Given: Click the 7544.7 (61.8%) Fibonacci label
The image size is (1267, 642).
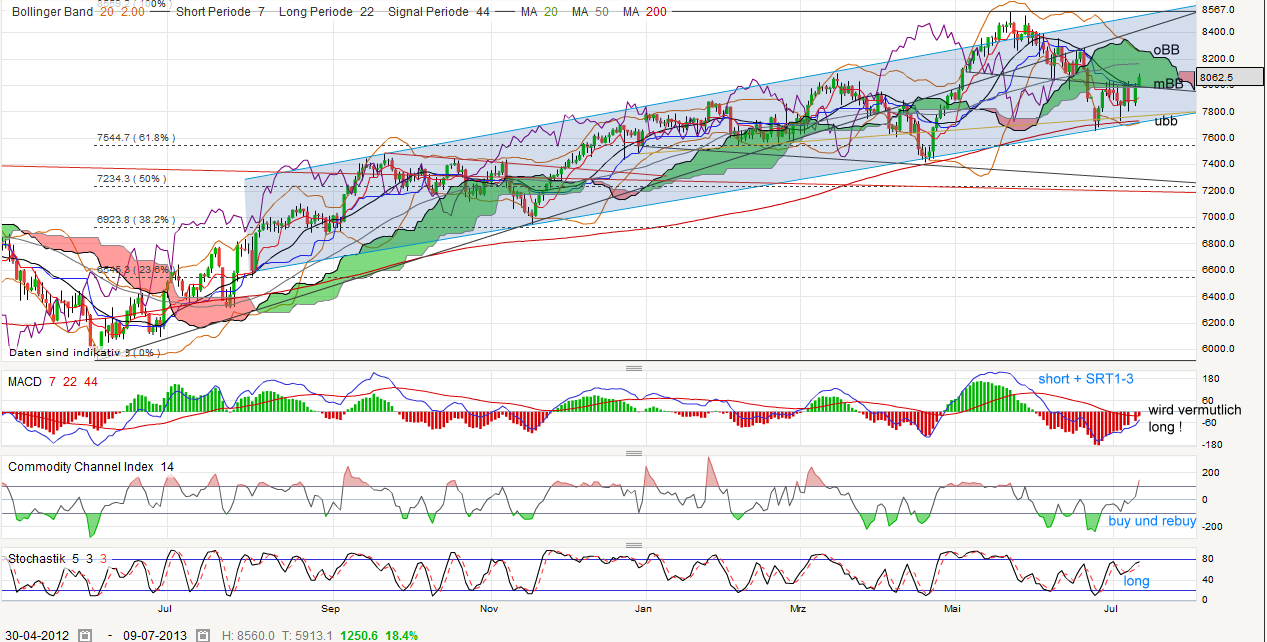Looking at the screenshot, I should [x=136, y=138].
